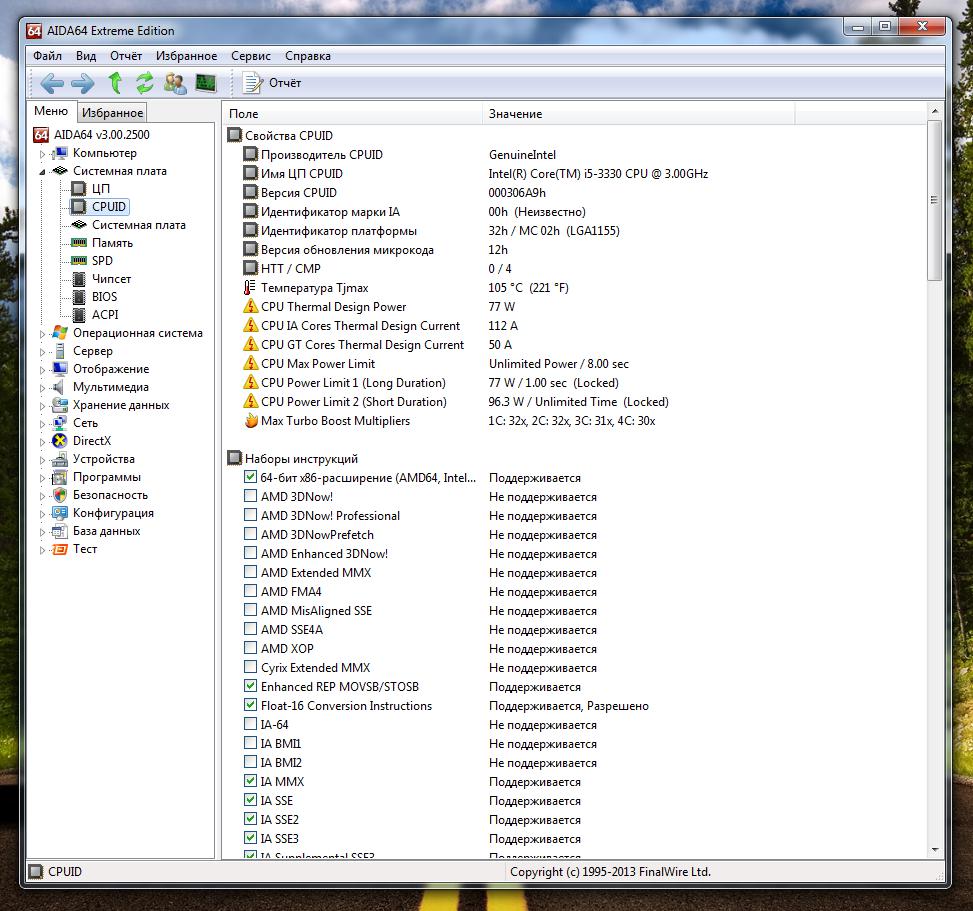Switch to the Избранное tab
Screen dimensions: 973x911
tap(112, 113)
